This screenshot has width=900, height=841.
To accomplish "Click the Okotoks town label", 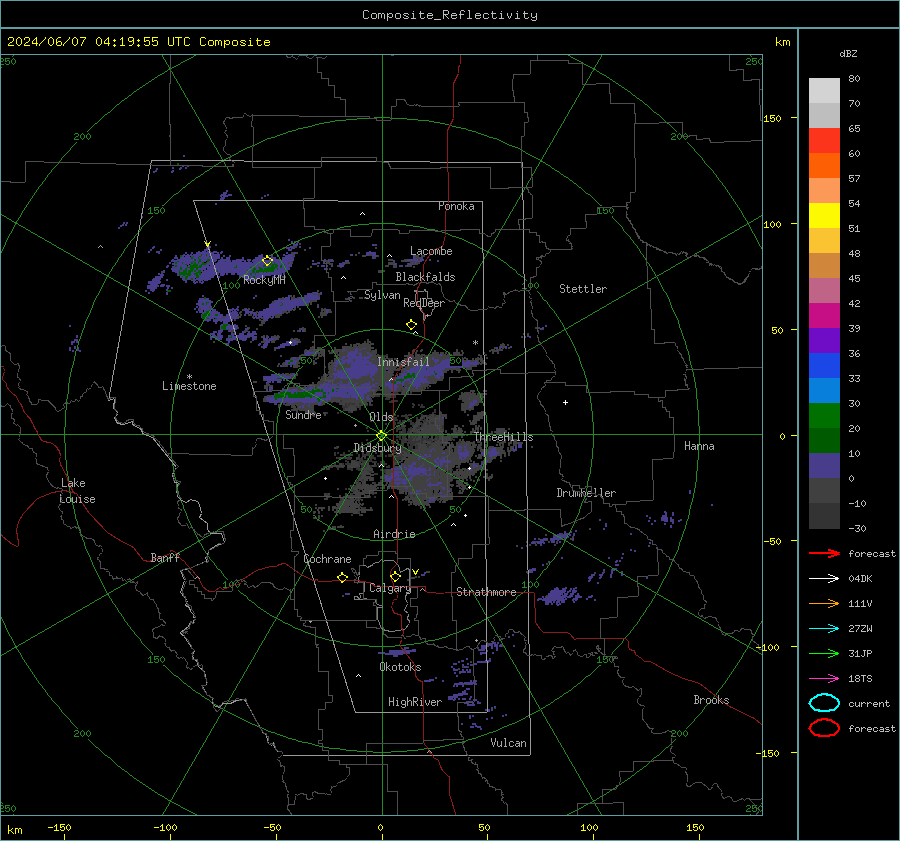I will click(400, 667).
